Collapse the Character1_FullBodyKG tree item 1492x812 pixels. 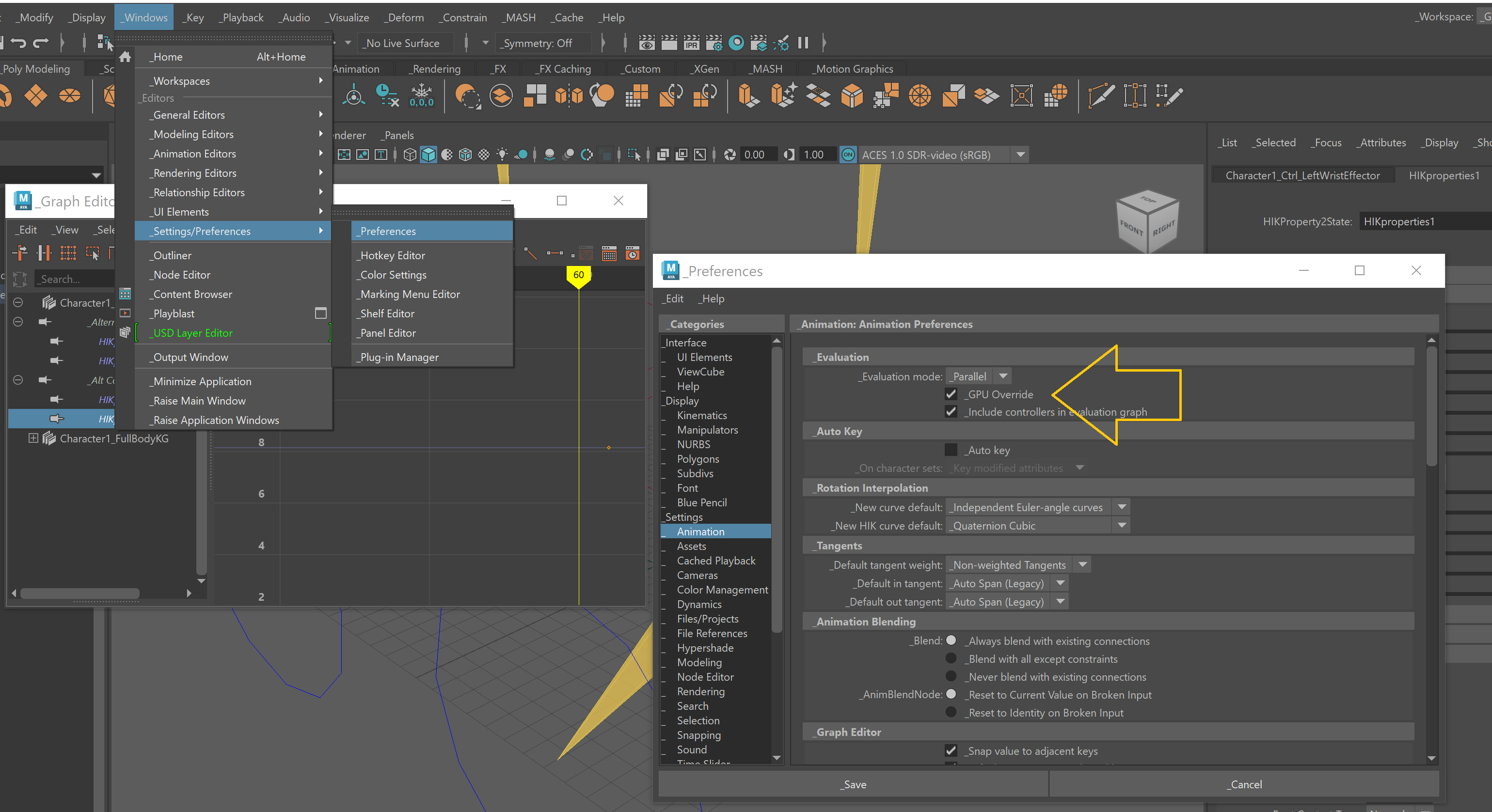click(x=33, y=438)
